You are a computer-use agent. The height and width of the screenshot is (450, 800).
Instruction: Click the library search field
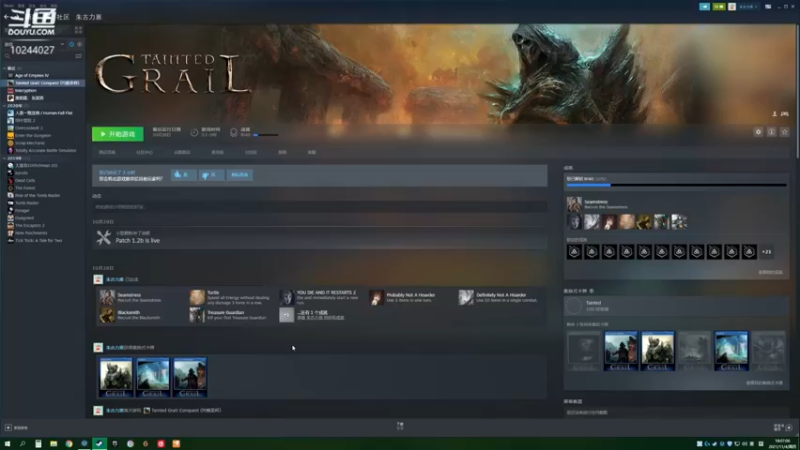pos(38,56)
